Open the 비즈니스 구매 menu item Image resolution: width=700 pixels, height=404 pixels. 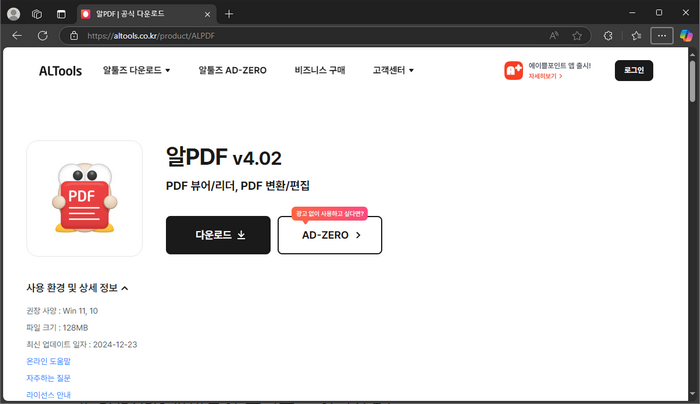click(320, 71)
